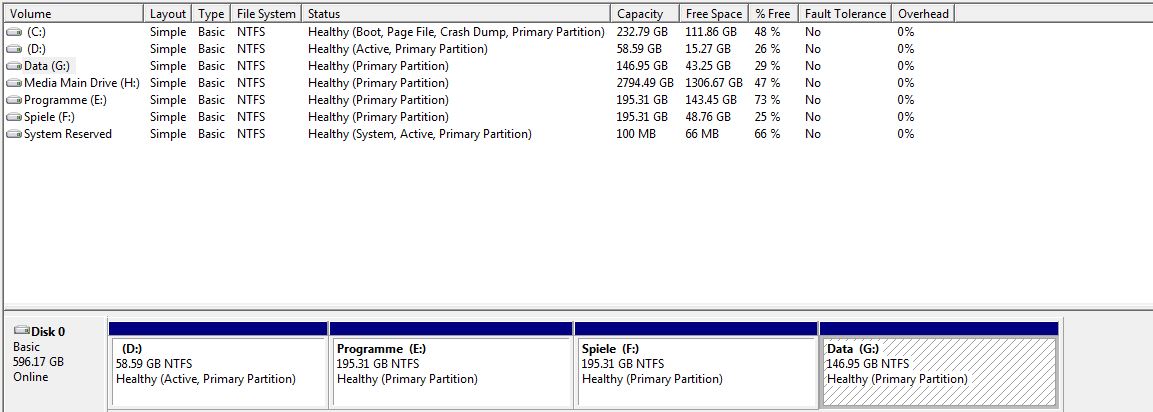Click the Spiele (F:) drive icon in list
Viewport: 1153px width, 412px height.
click(14, 117)
